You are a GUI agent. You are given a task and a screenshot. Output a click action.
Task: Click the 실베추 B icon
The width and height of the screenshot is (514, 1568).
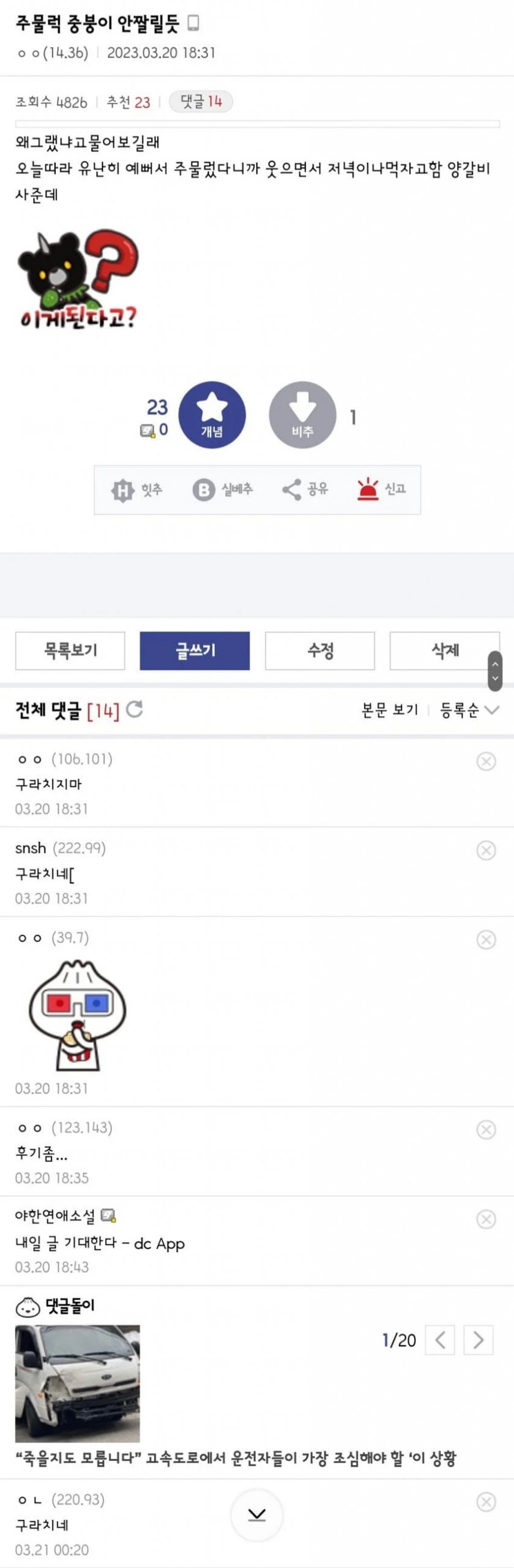point(203,489)
